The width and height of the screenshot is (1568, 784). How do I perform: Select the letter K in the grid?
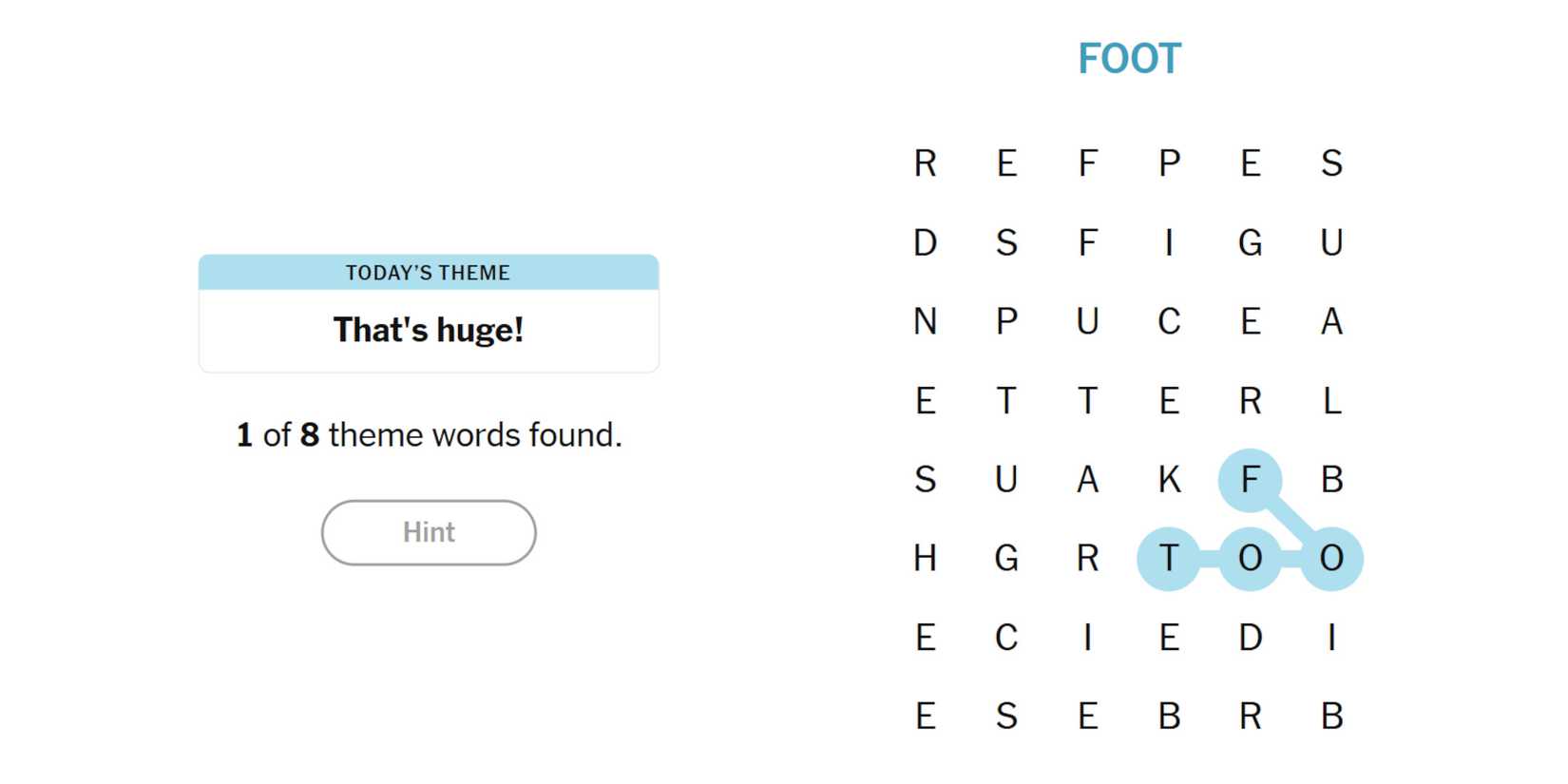[x=1169, y=480]
